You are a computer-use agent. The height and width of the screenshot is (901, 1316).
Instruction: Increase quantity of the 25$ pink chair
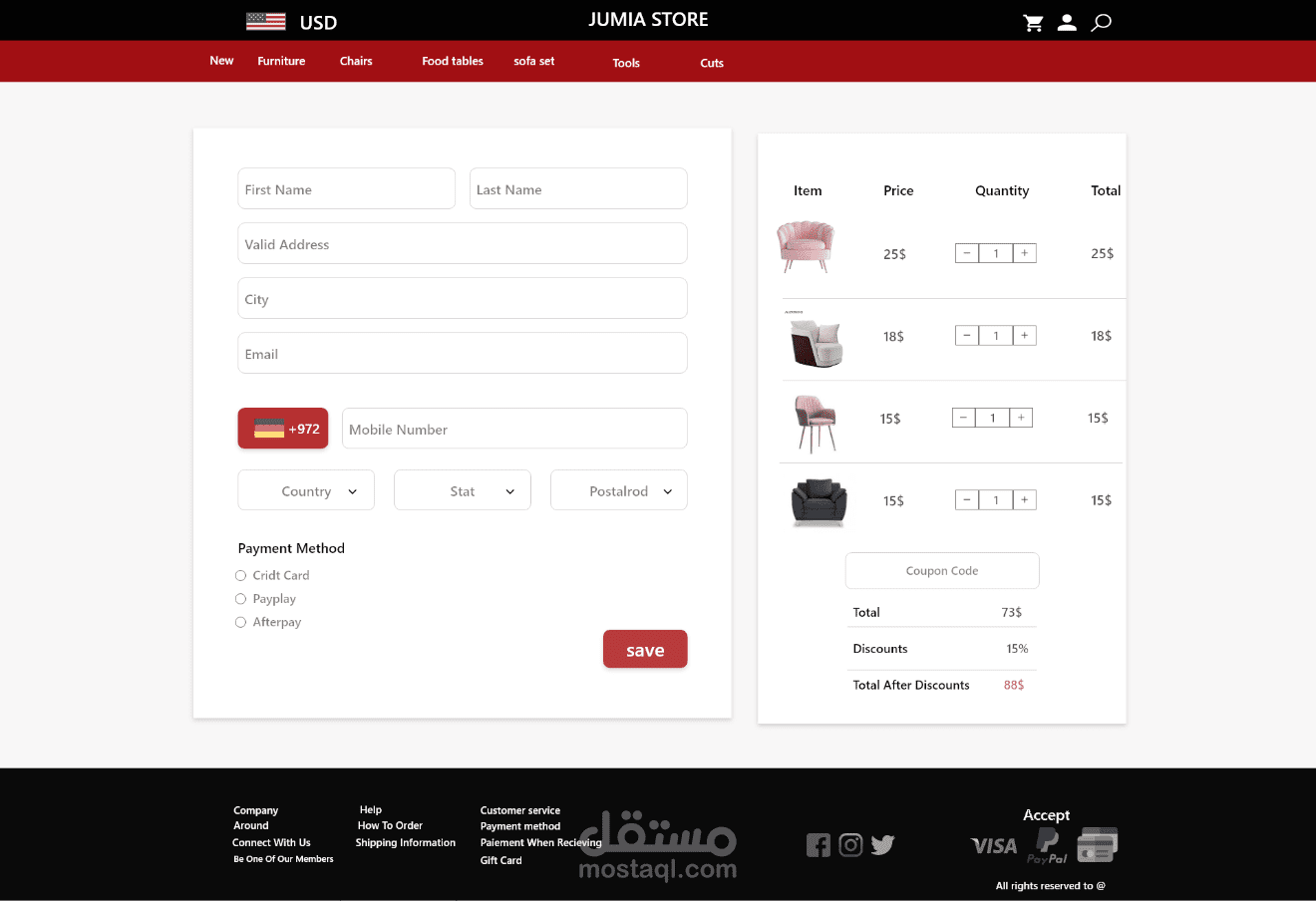(x=1024, y=253)
